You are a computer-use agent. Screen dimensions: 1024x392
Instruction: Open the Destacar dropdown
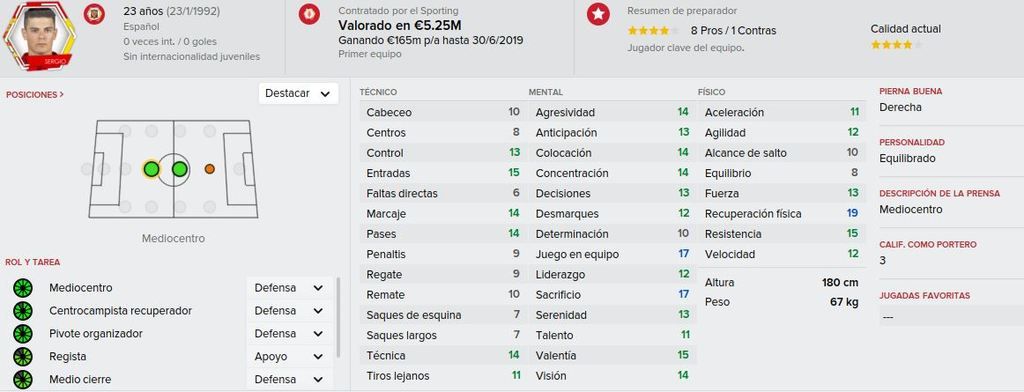tap(298, 93)
